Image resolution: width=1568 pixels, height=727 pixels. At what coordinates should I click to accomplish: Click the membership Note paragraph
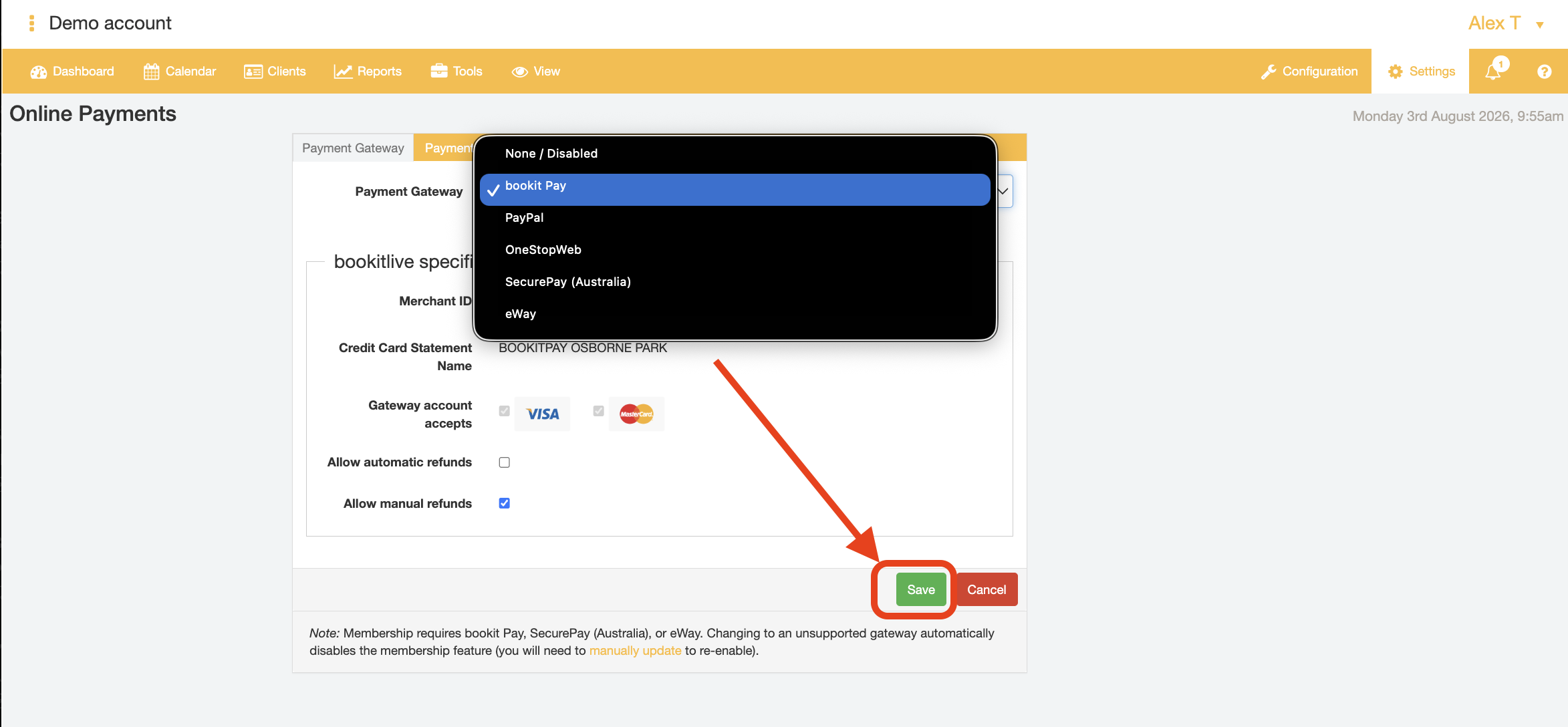click(x=652, y=642)
